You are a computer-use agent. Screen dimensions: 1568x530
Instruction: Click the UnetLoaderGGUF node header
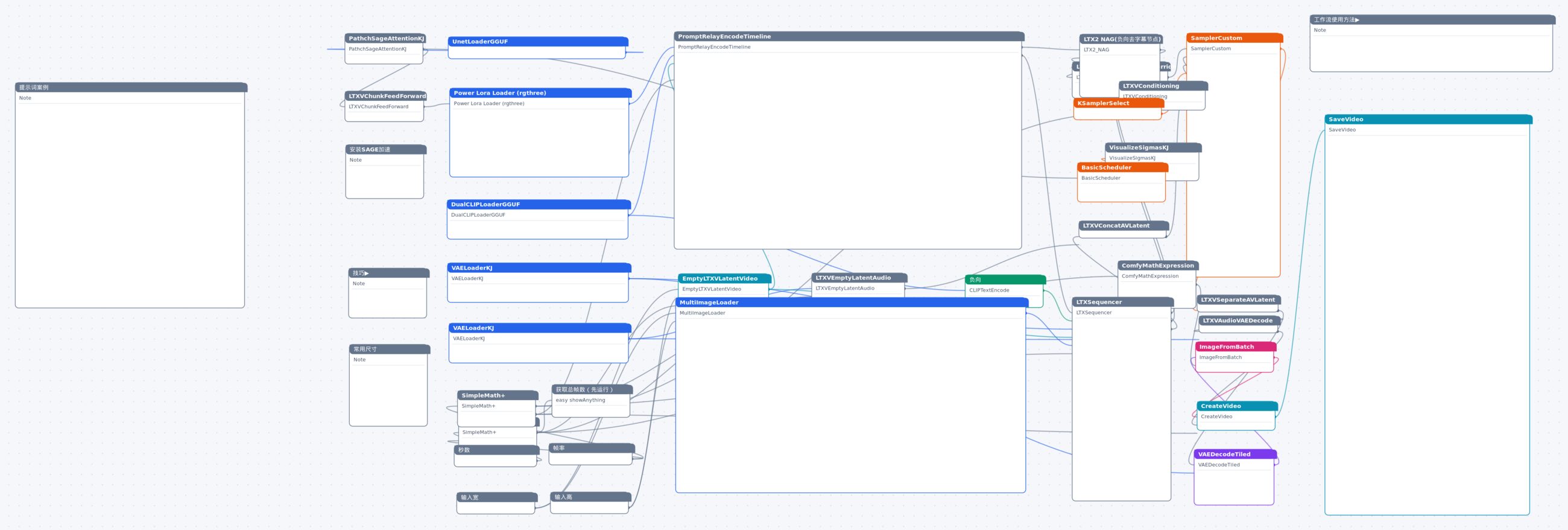coord(538,42)
